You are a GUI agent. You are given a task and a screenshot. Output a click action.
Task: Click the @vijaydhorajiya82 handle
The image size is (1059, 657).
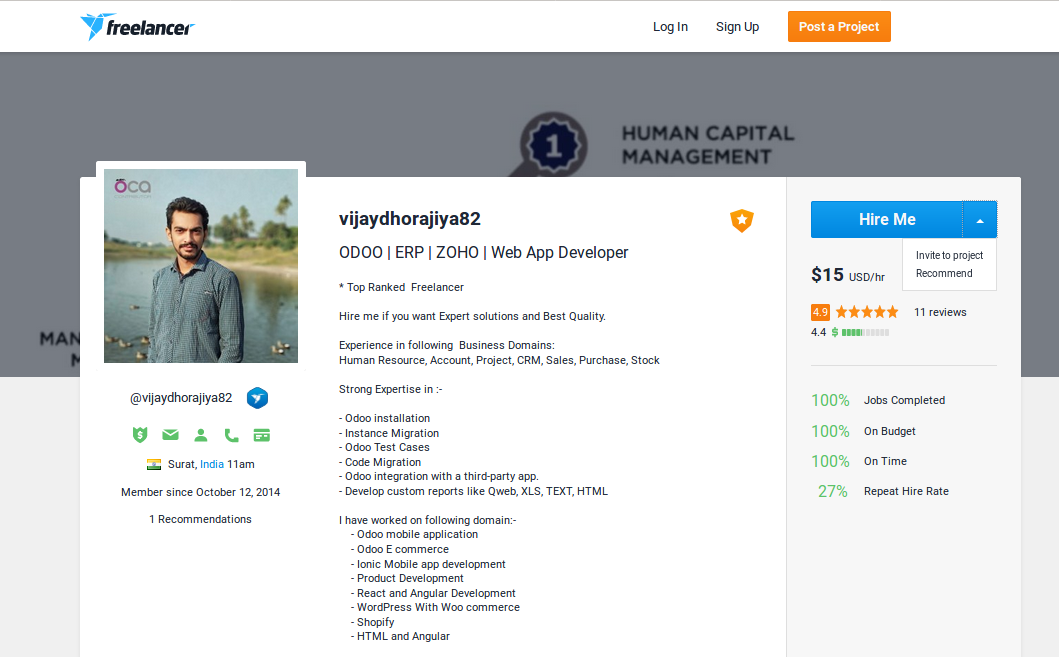pos(181,398)
